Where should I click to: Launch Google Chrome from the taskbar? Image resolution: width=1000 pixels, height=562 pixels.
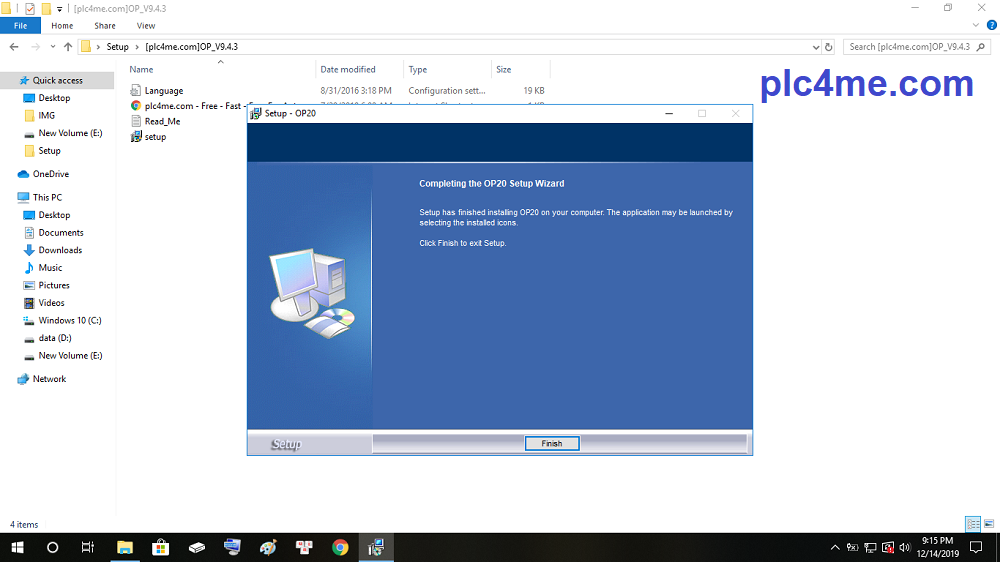click(x=340, y=547)
